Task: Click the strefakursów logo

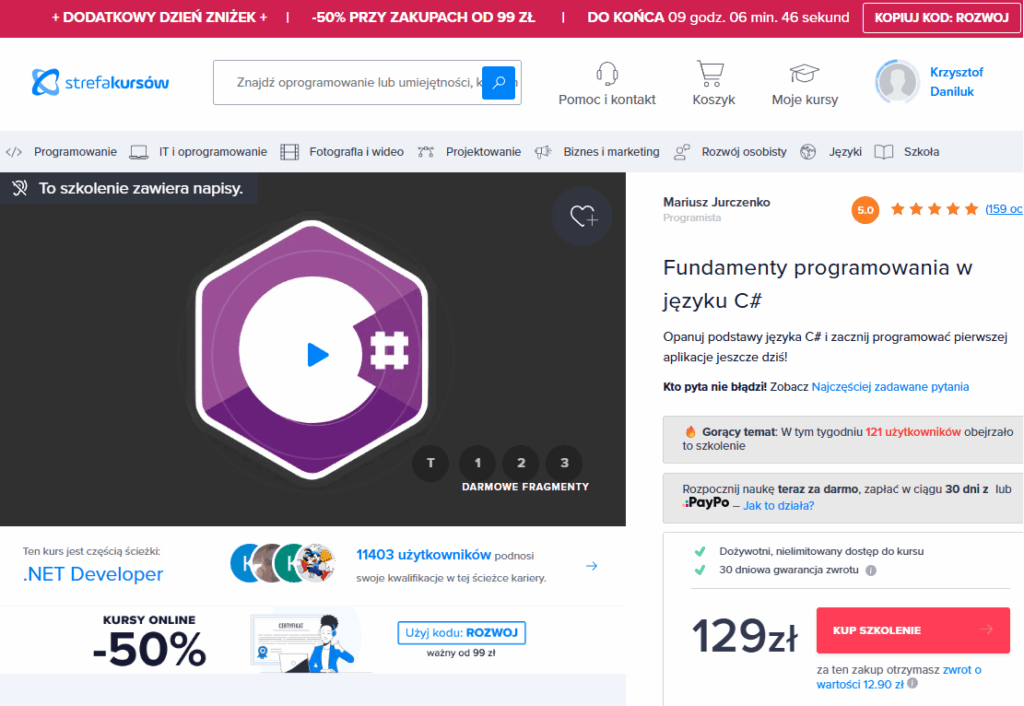Action: [x=100, y=82]
